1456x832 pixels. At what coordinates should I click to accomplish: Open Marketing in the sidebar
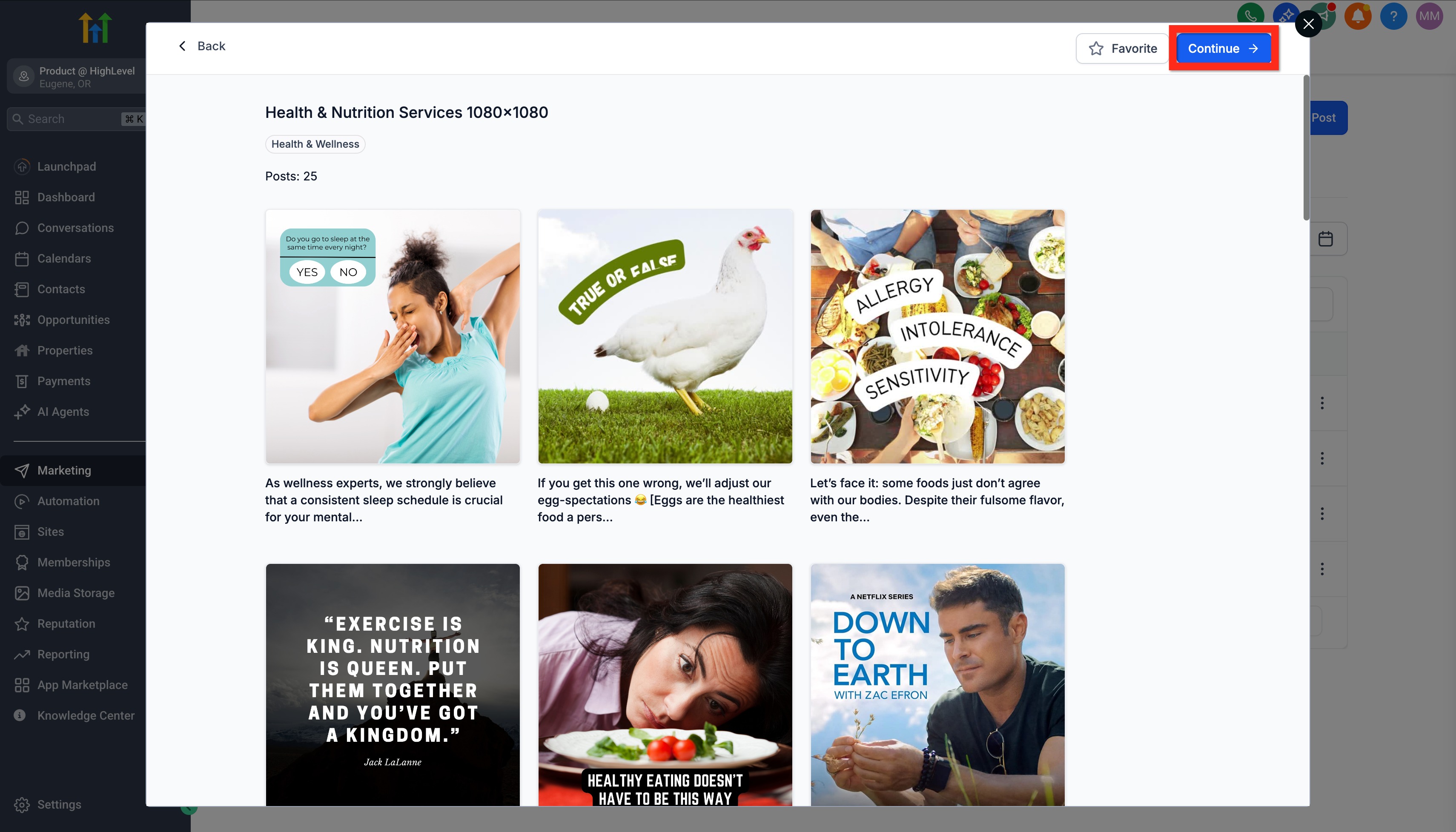tap(64, 470)
